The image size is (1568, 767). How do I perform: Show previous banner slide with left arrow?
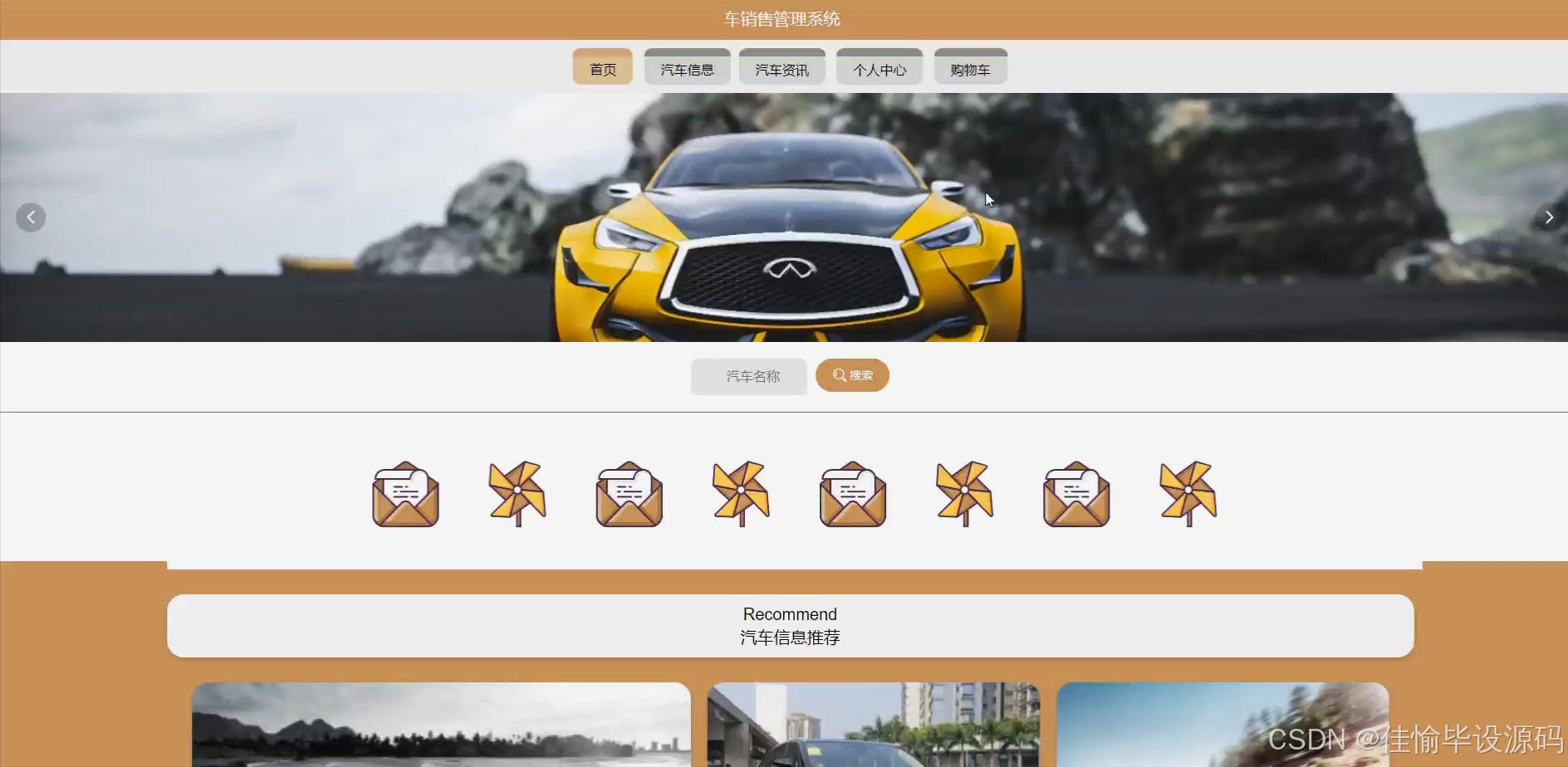(31, 217)
